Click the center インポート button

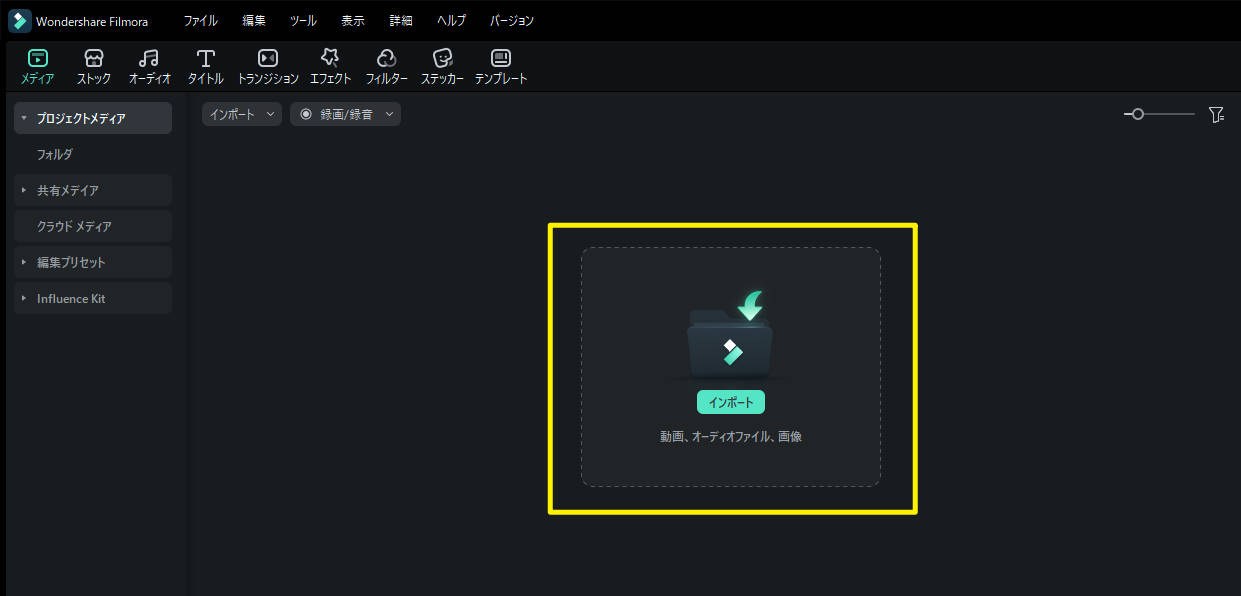(x=730, y=401)
